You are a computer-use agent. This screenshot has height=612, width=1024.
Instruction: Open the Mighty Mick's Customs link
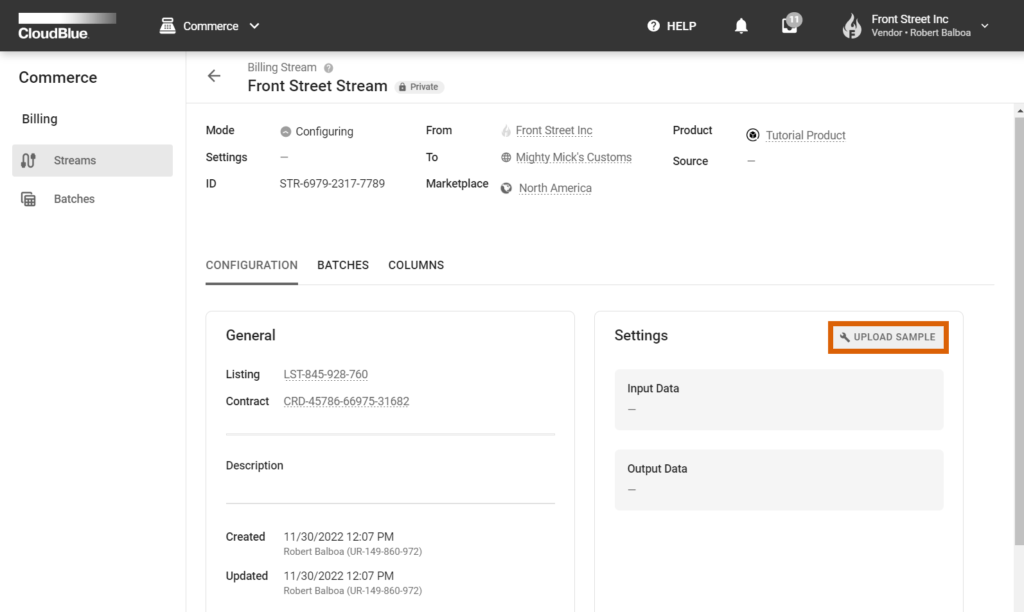coord(573,157)
